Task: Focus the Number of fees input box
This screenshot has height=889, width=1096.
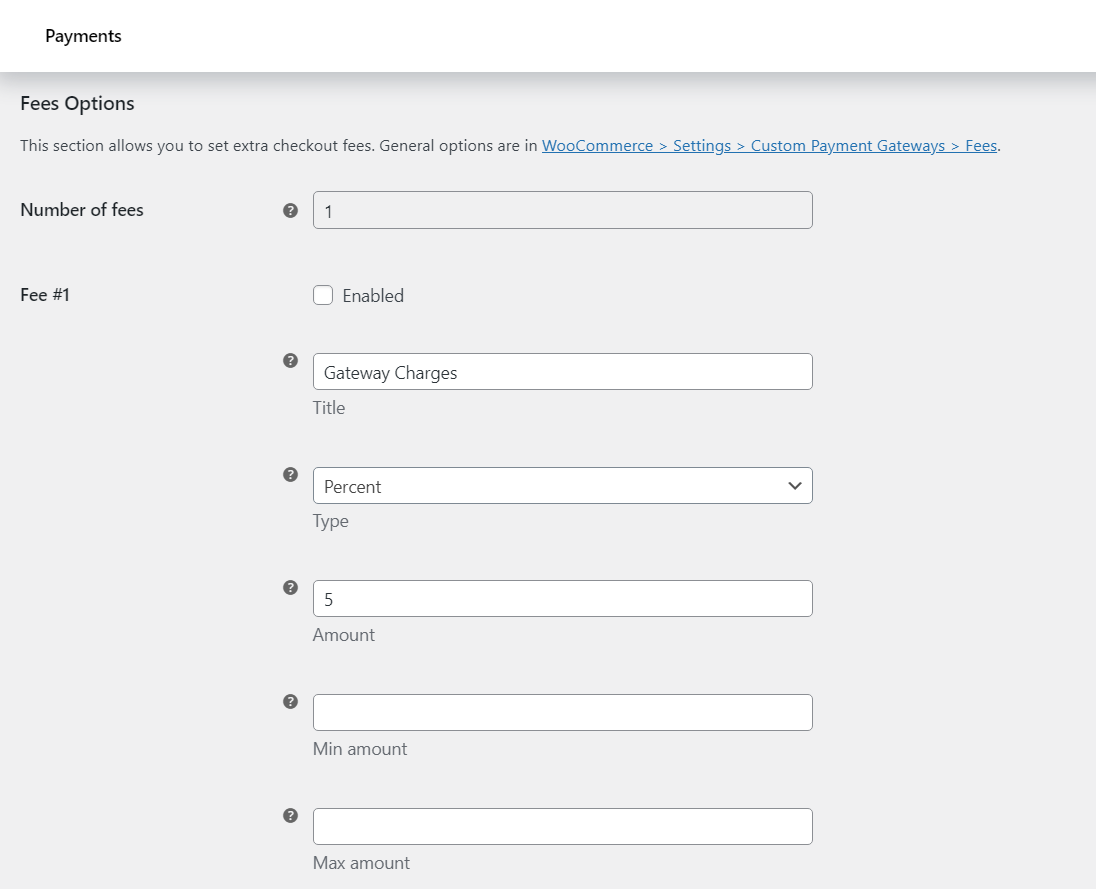Action: tap(562, 211)
